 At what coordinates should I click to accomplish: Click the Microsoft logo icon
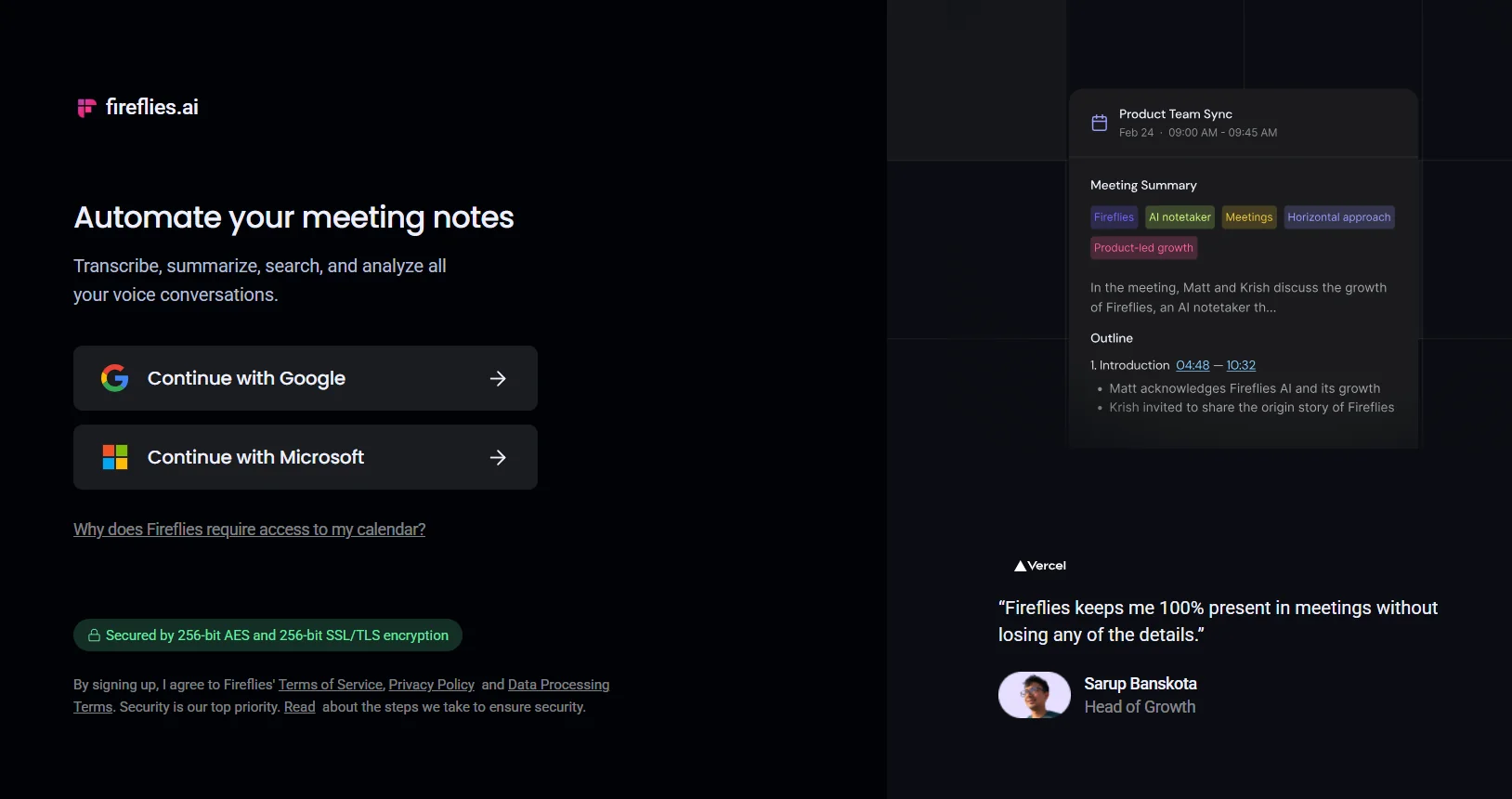115,457
